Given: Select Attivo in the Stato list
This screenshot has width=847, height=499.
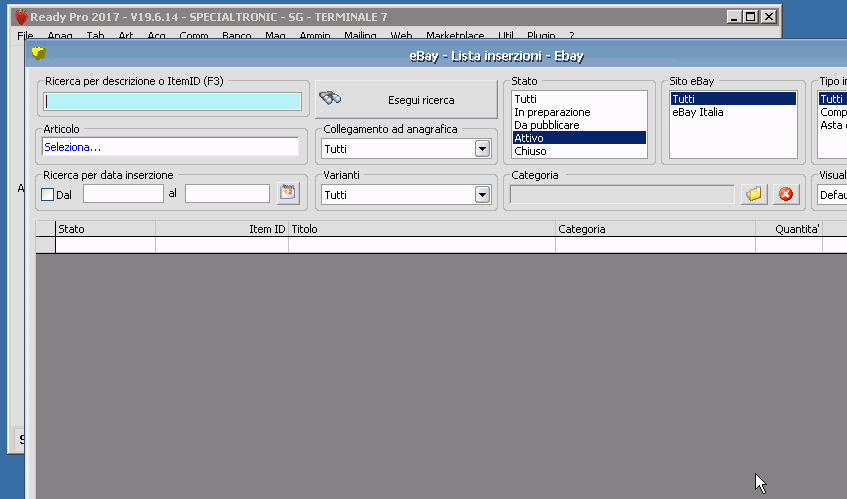Looking at the screenshot, I should tap(579, 138).
